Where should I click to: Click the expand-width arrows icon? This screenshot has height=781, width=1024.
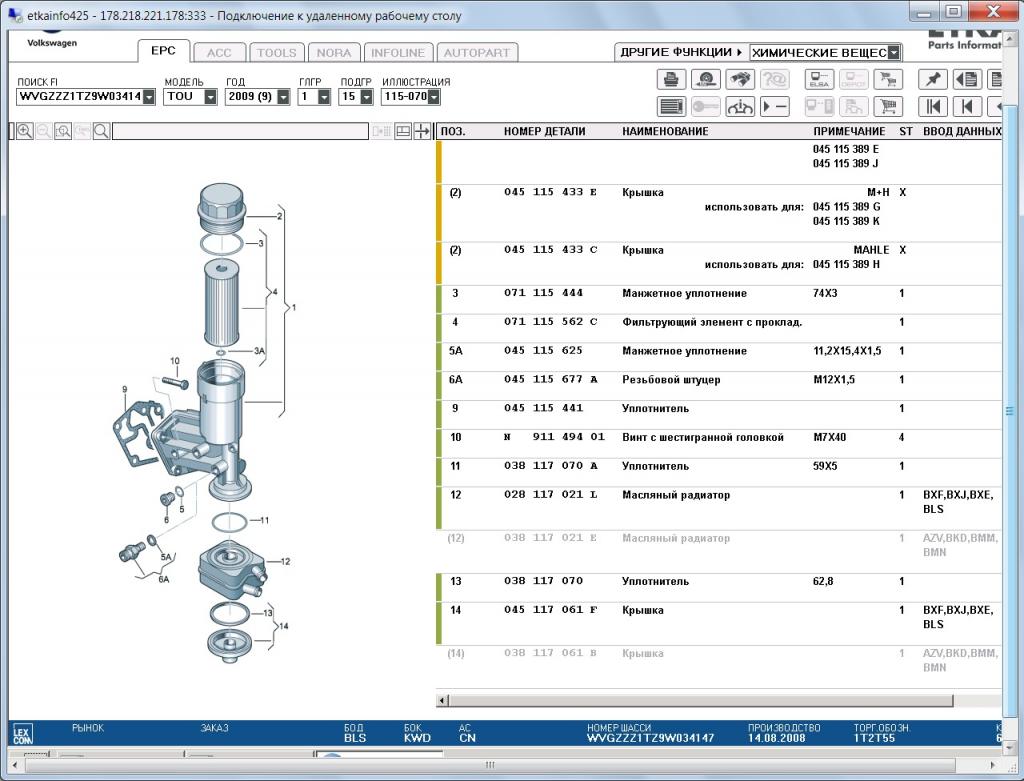point(422,131)
